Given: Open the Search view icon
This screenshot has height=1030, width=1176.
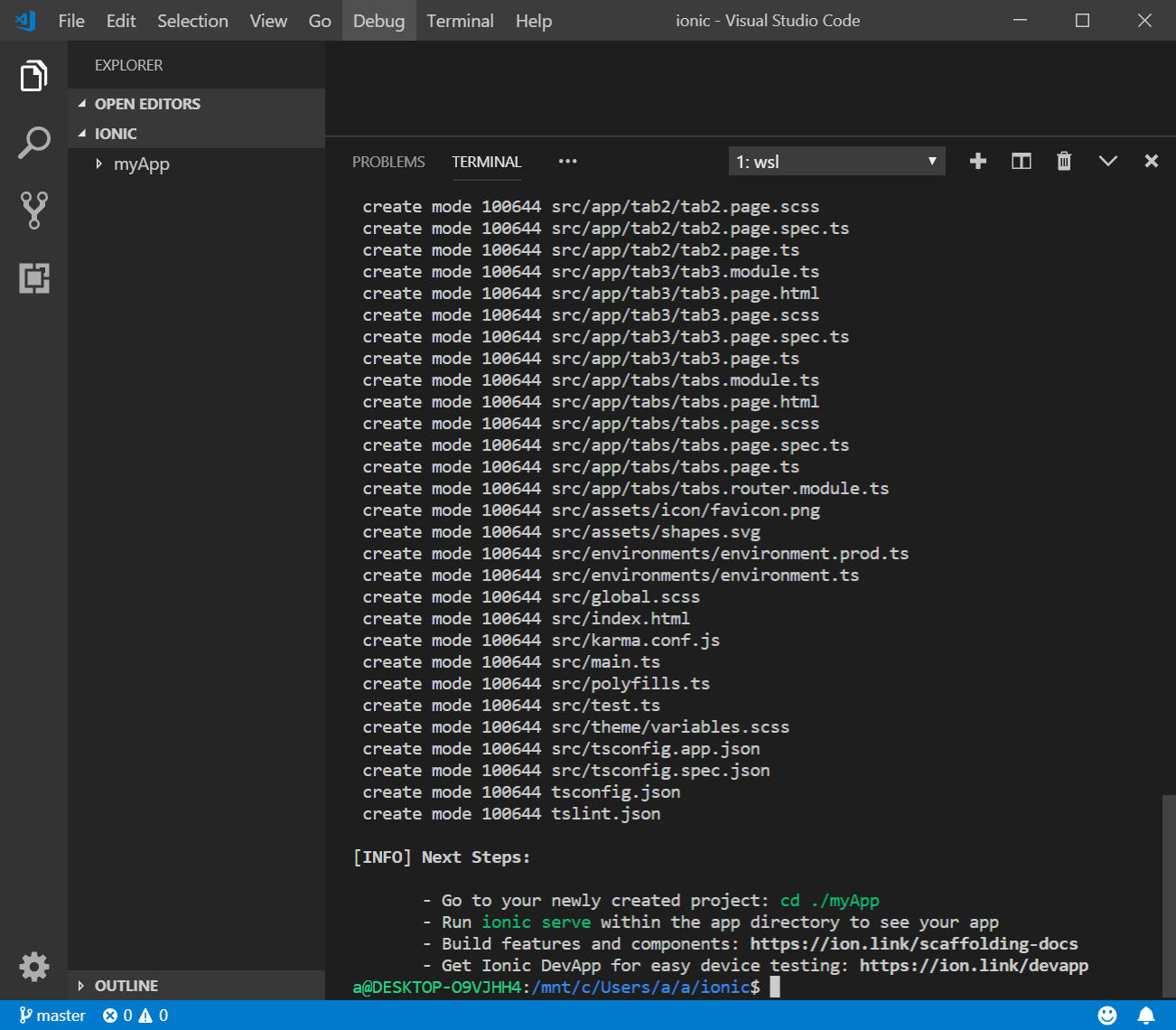Looking at the screenshot, I should coord(33,143).
